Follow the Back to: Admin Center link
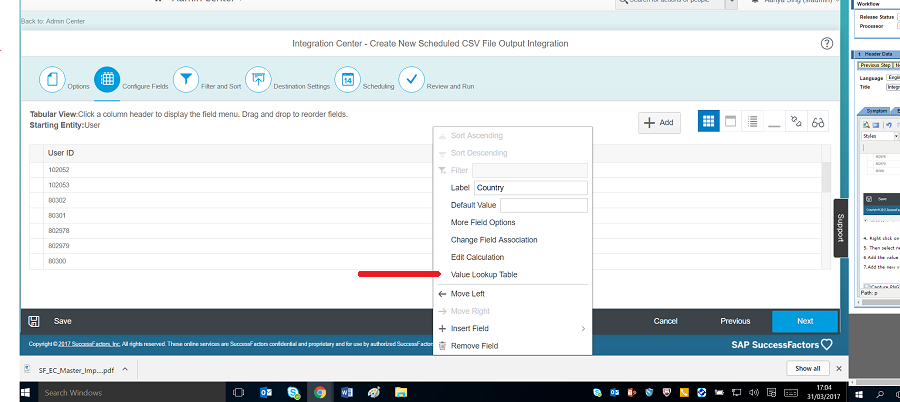 (x=53, y=21)
